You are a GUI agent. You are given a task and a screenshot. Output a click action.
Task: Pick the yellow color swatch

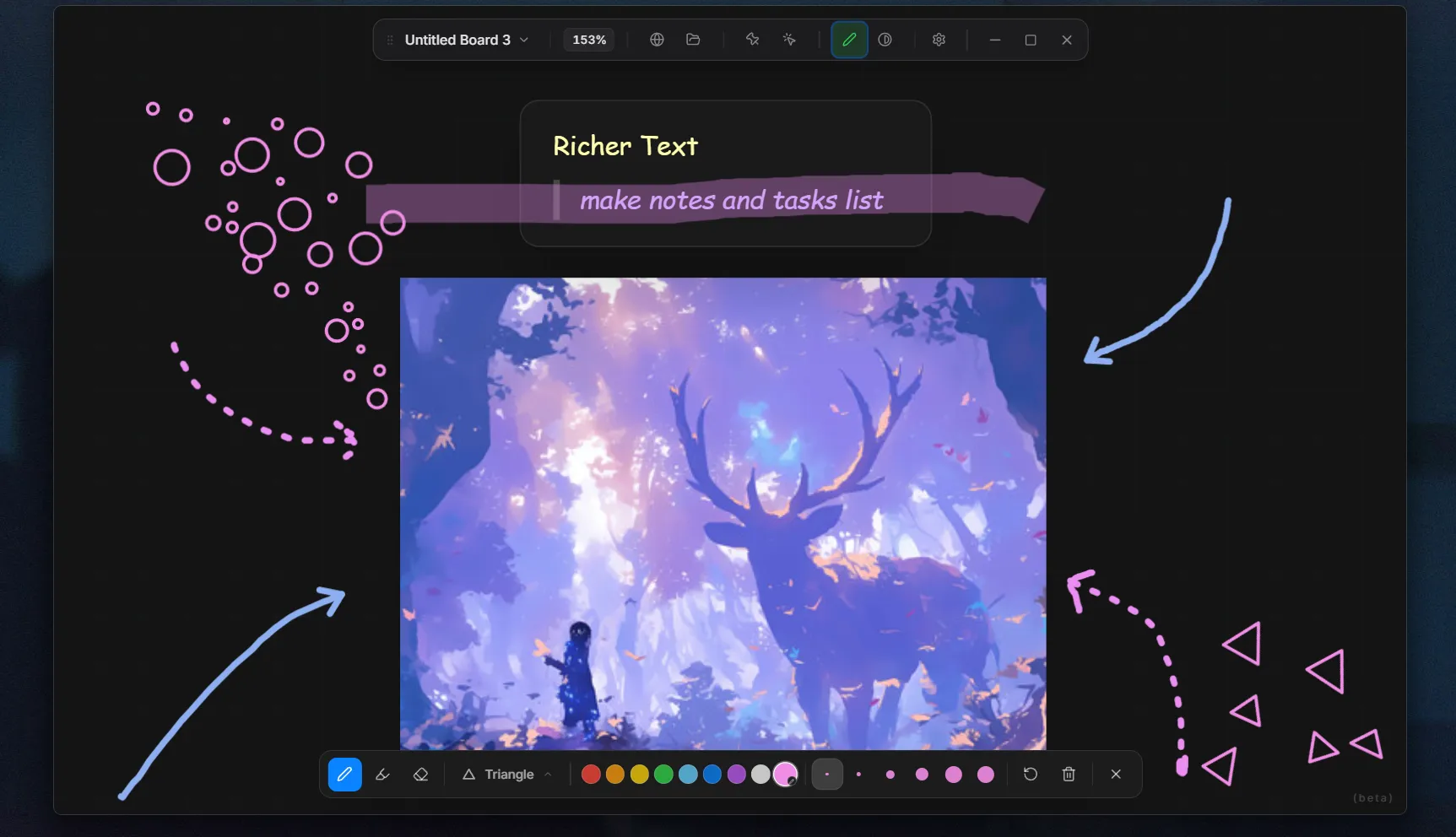640,775
